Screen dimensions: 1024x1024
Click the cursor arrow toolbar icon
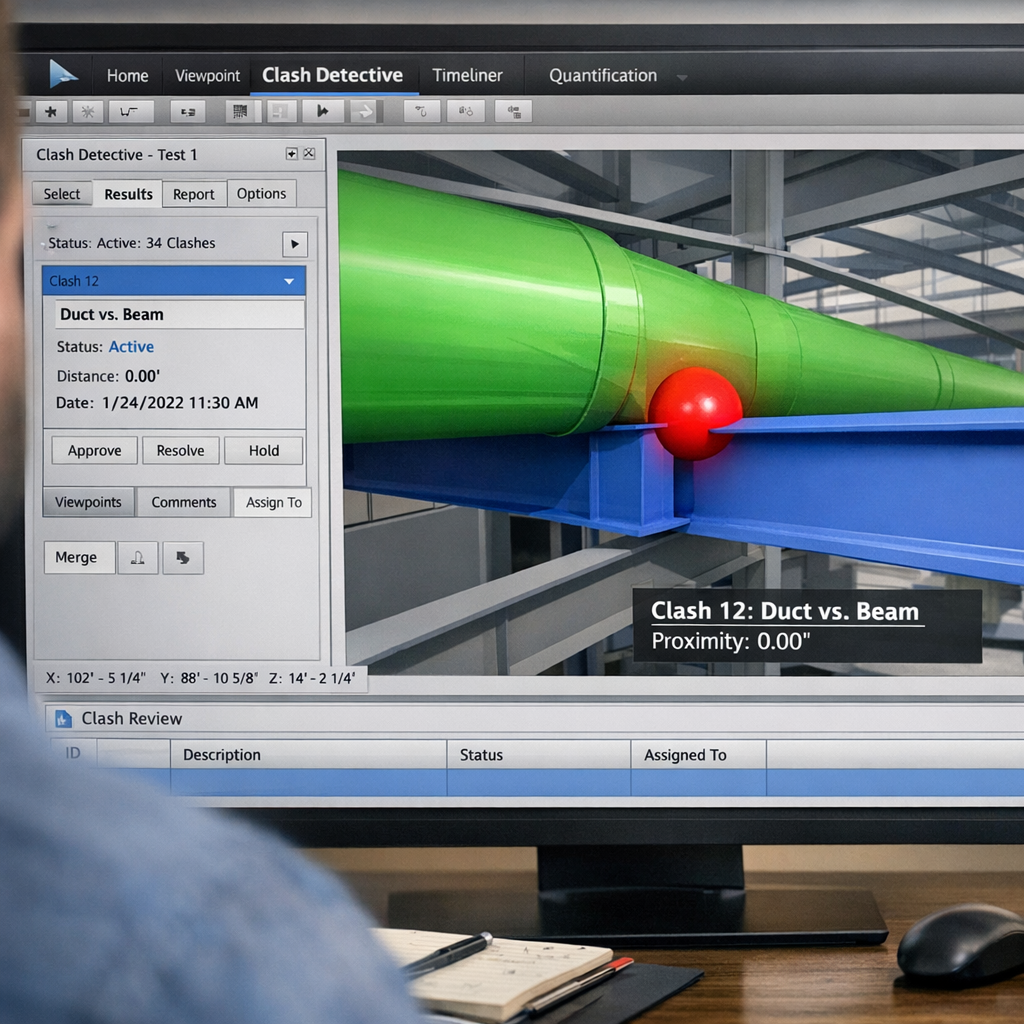(323, 112)
